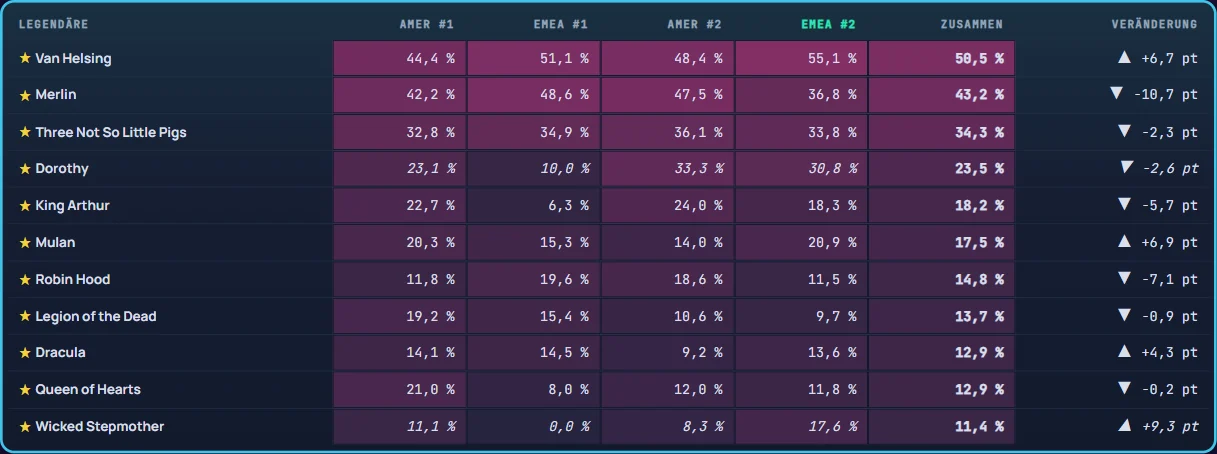This screenshot has height=454, width=1217.
Task: Select Merlin's 36,8 % cell
Action: 801,95
